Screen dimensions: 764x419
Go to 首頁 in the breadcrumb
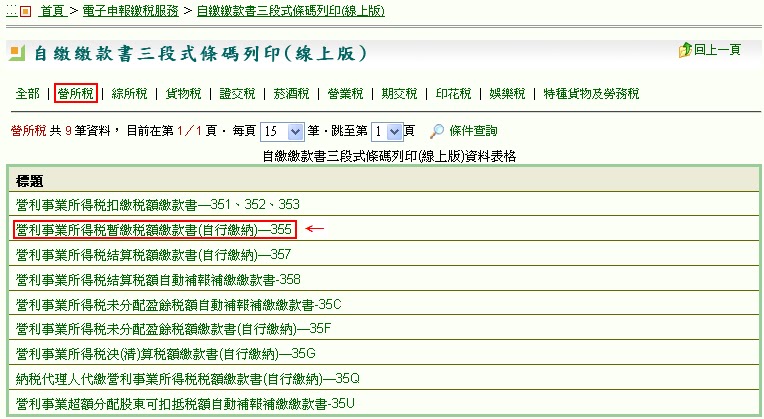tap(52, 11)
